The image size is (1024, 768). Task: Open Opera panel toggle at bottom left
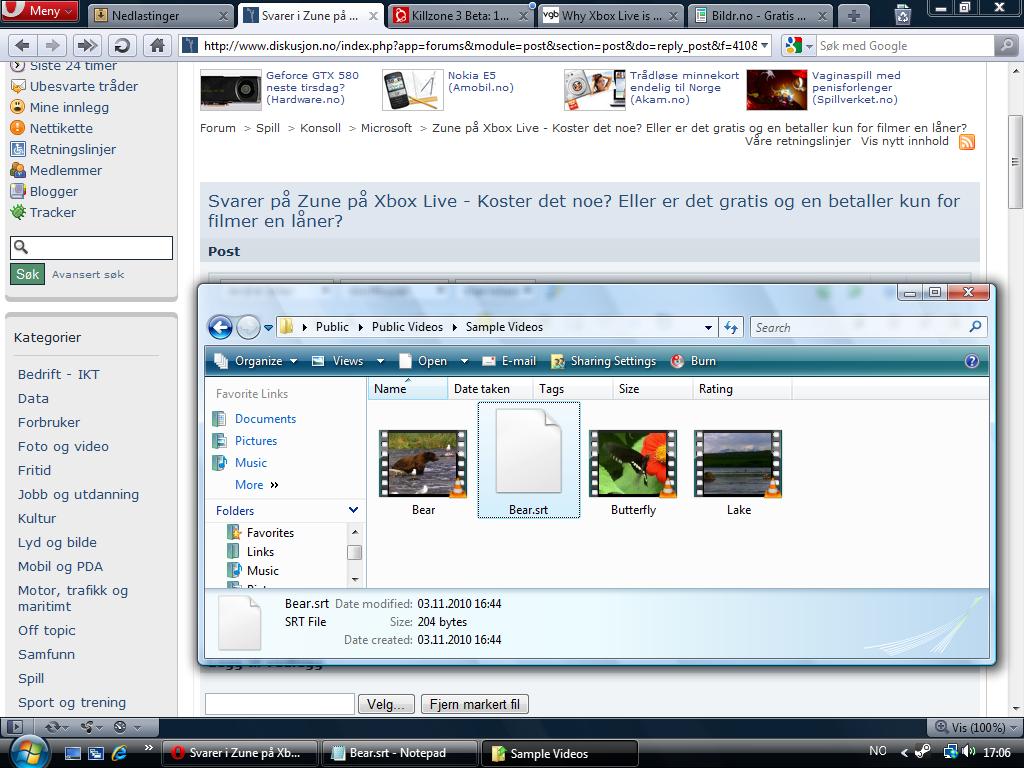[x=15, y=727]
